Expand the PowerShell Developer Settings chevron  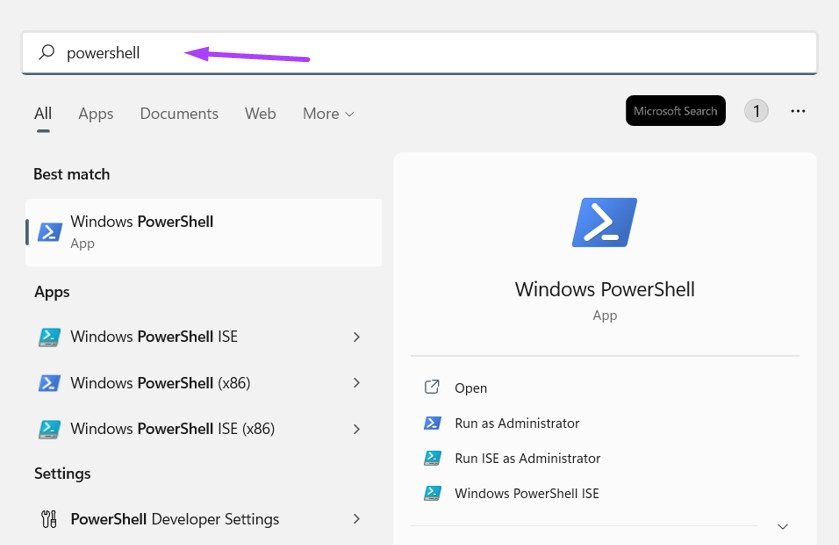pos(356,519)
